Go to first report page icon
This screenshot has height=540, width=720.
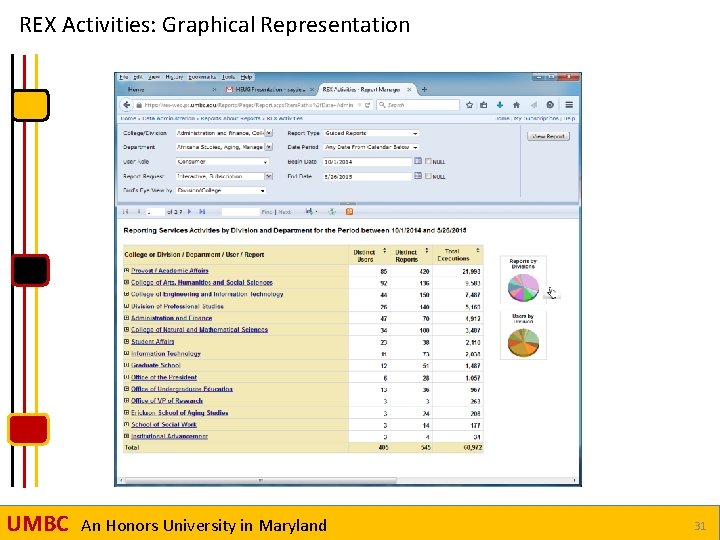tap(125, 212)
